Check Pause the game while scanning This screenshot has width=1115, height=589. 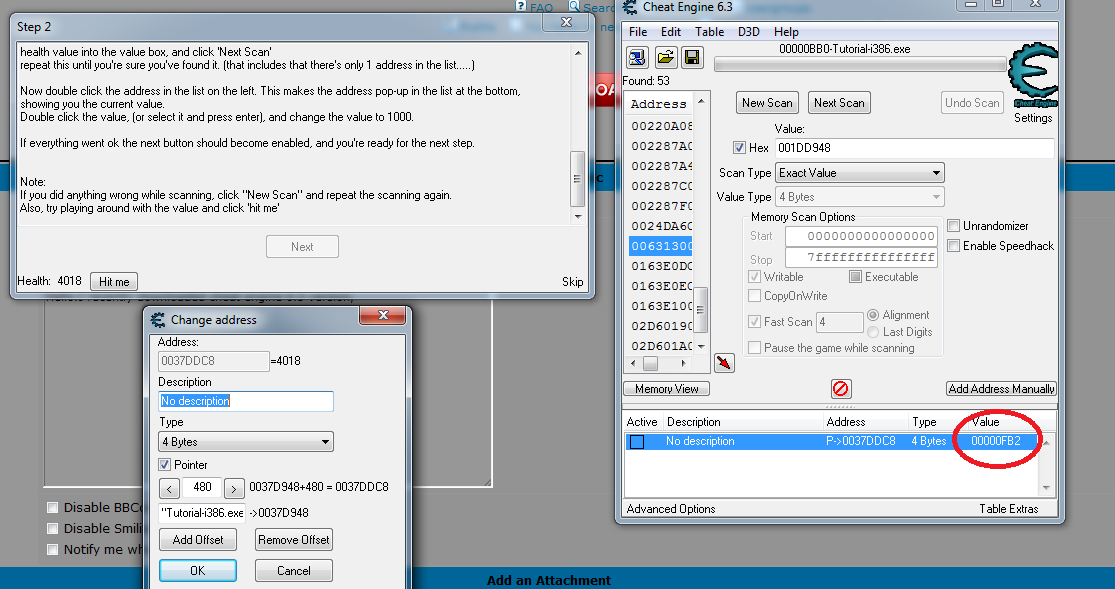pos(754,348)
